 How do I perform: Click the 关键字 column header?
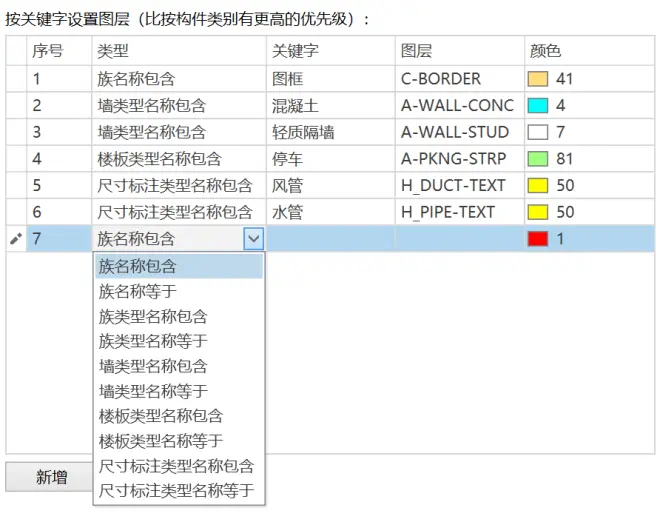pyautogui.click(x=331, y=51)
